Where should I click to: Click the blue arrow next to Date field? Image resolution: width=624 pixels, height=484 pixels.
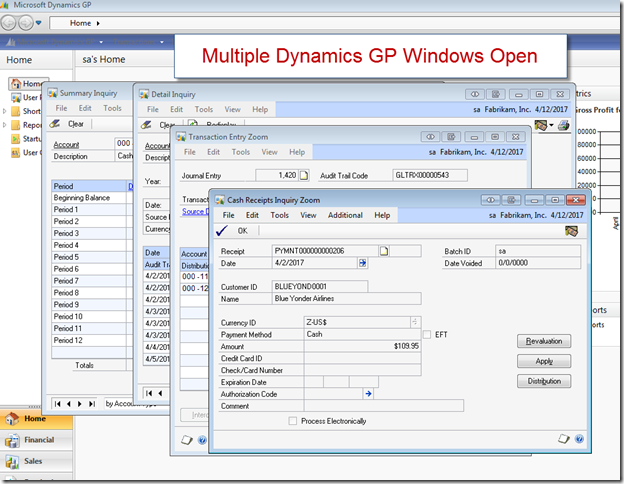tap(362, 263)
